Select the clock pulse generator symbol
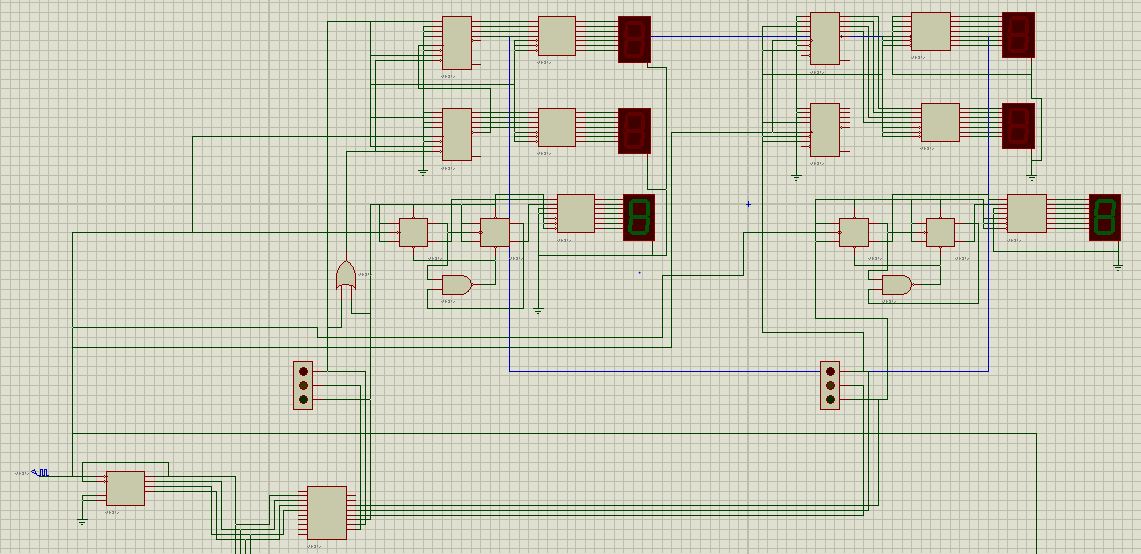This screenshot has height=554, width=1141. 41,473
